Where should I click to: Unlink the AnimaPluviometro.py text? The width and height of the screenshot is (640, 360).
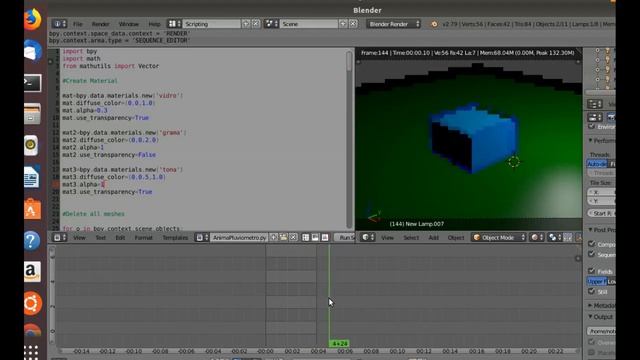coord(293,238)
